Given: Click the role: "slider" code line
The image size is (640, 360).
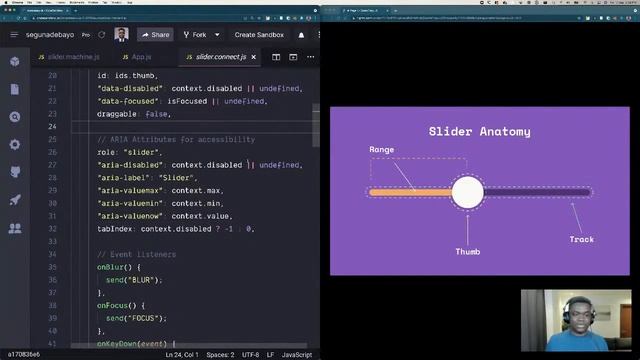Looking at the screenshot, I should (129, 152).
